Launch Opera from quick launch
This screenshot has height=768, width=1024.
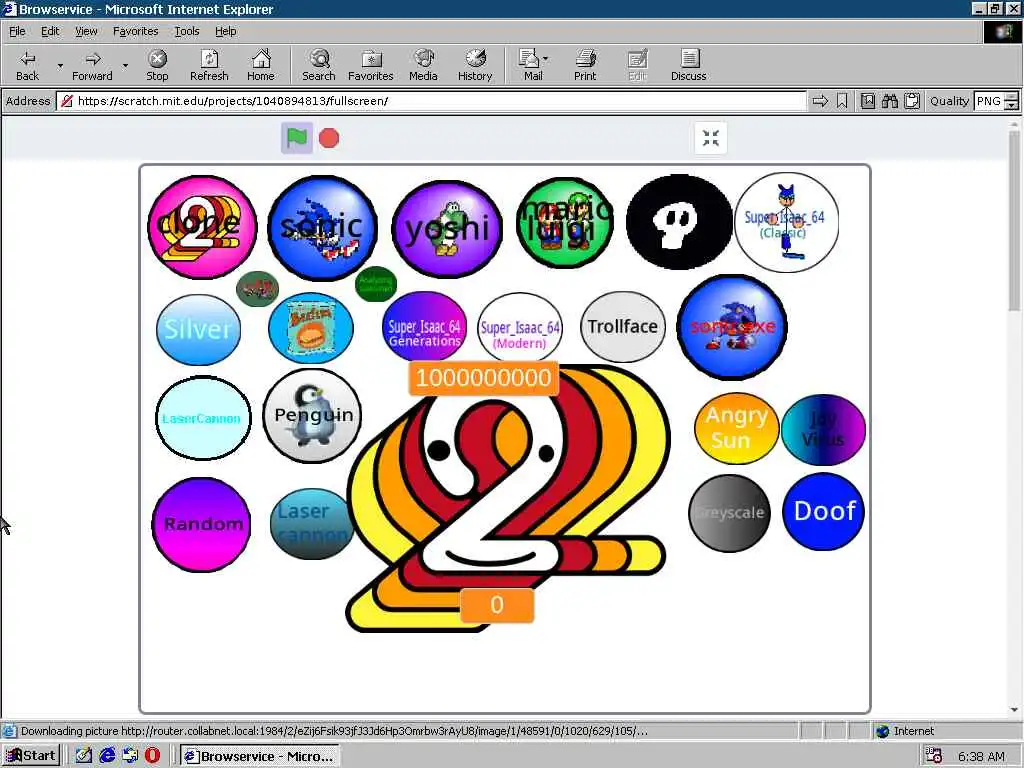click(x=152, y=756)
